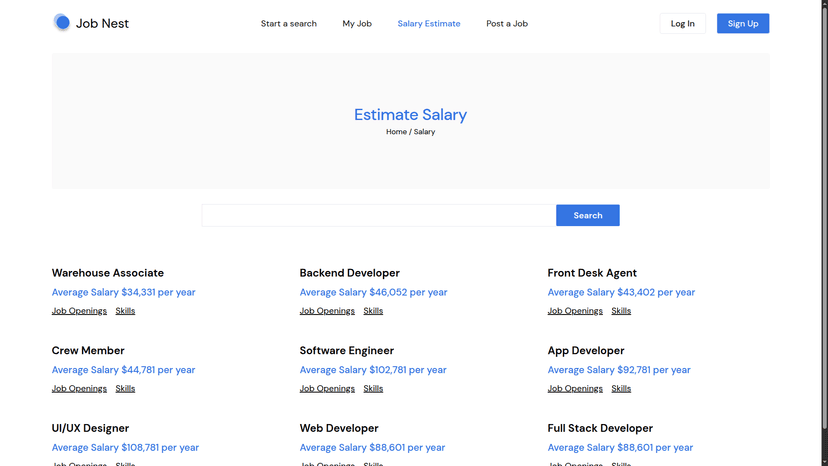Open Skills for Front Desk Agent
This screenshot has width=828, height=466.
(621, 311)
